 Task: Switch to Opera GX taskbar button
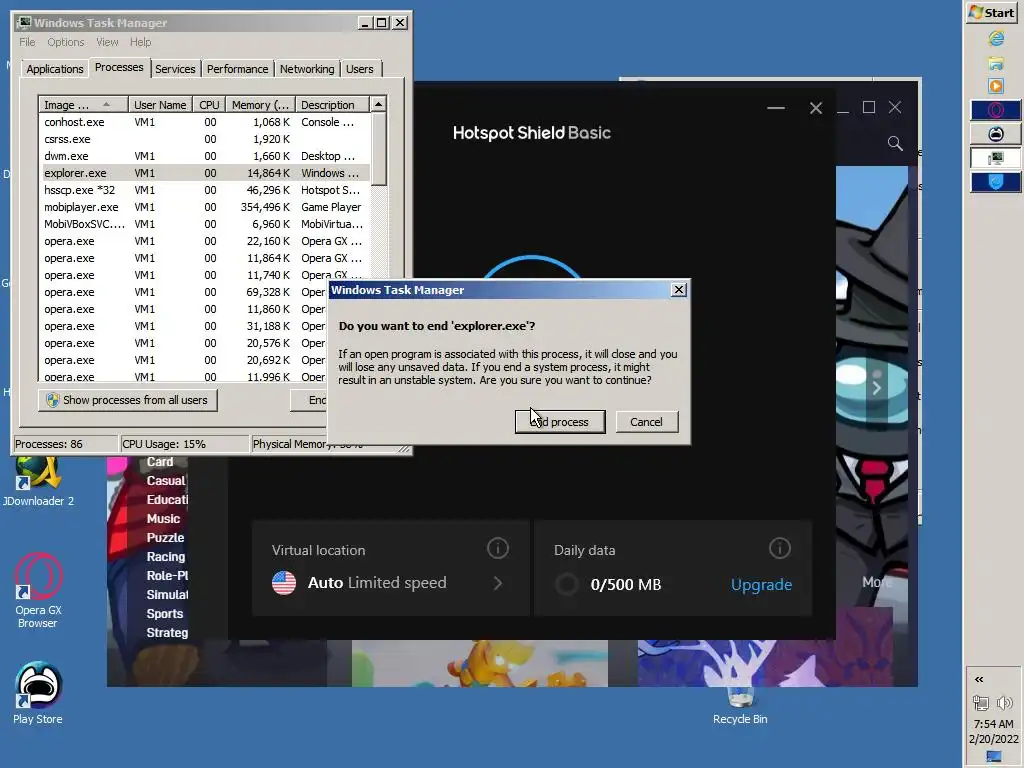[995, 110]
